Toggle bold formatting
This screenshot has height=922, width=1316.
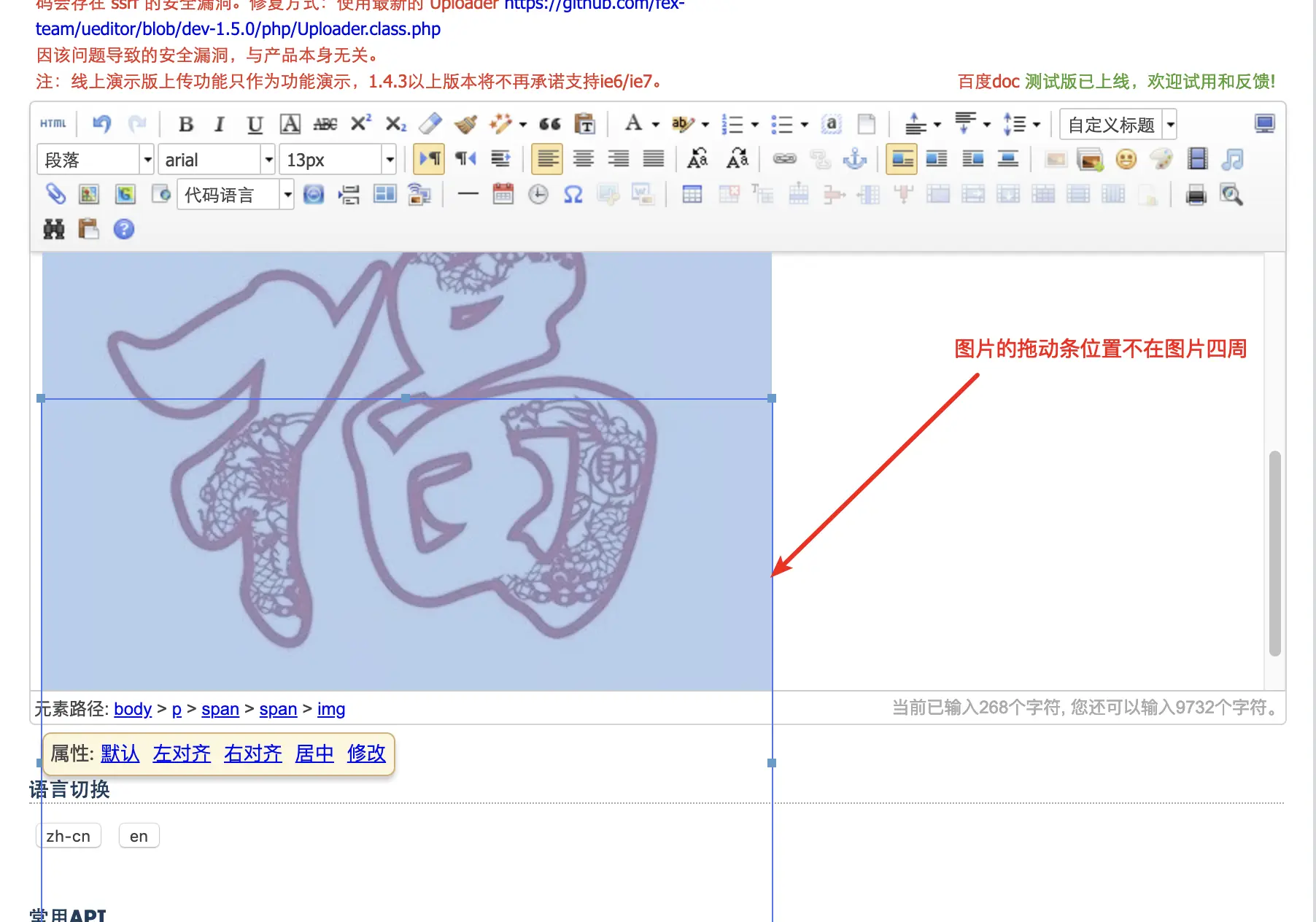(x=186, y=124)
